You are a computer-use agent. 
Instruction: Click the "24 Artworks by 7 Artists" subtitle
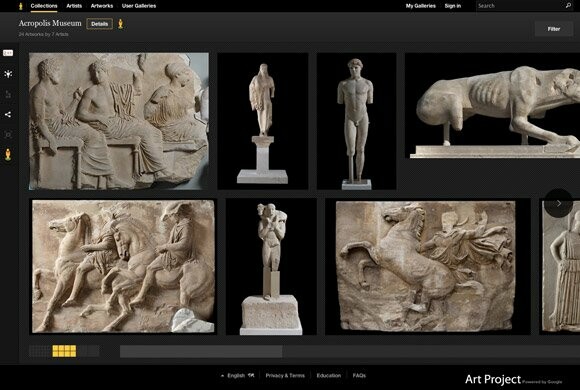43,34
